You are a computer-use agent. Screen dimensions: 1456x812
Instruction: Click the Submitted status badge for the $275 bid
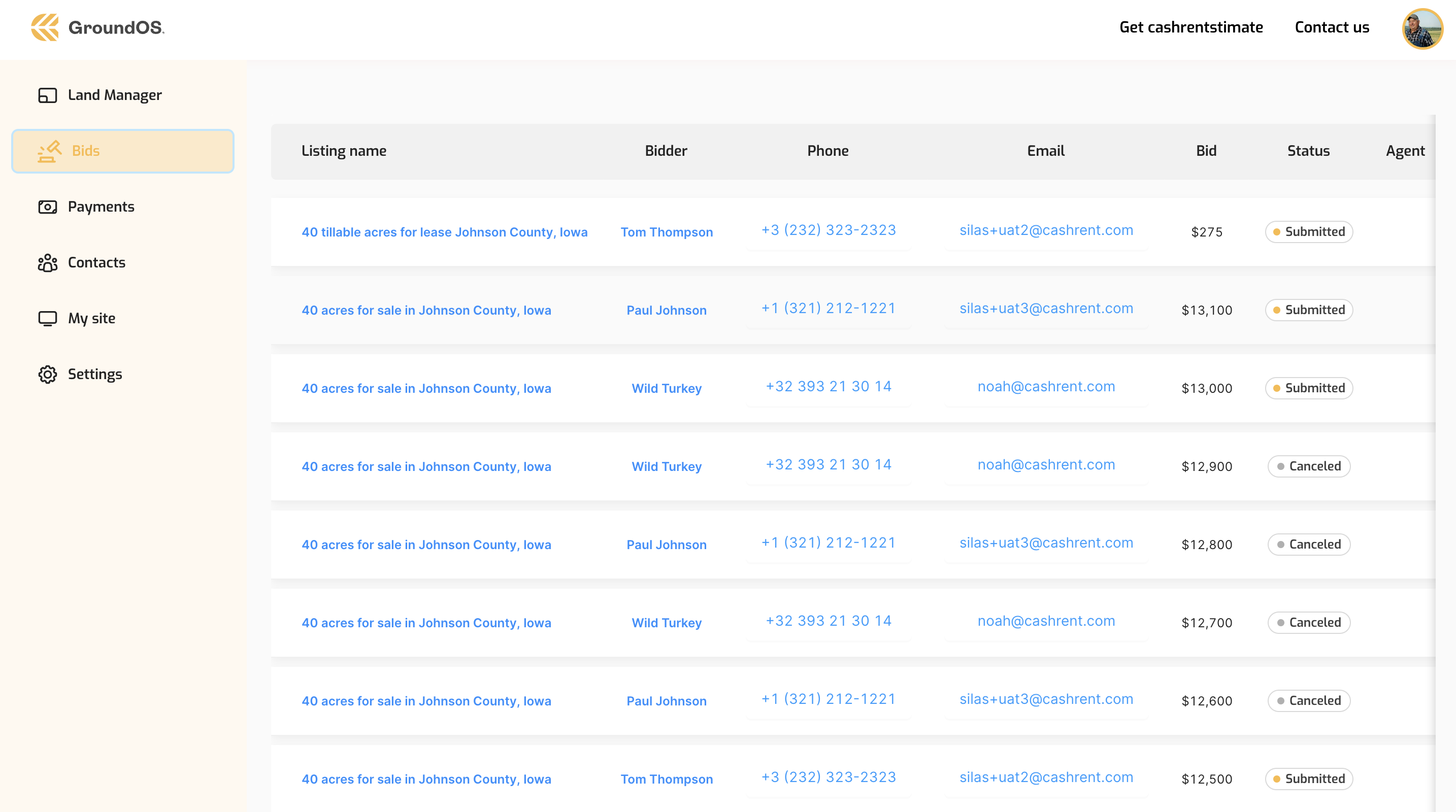tap(1308, 232)
